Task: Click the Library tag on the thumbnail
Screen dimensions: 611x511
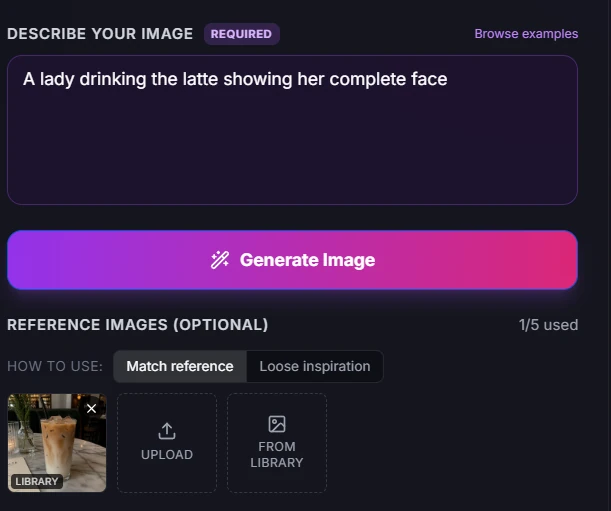Action: 37,481
